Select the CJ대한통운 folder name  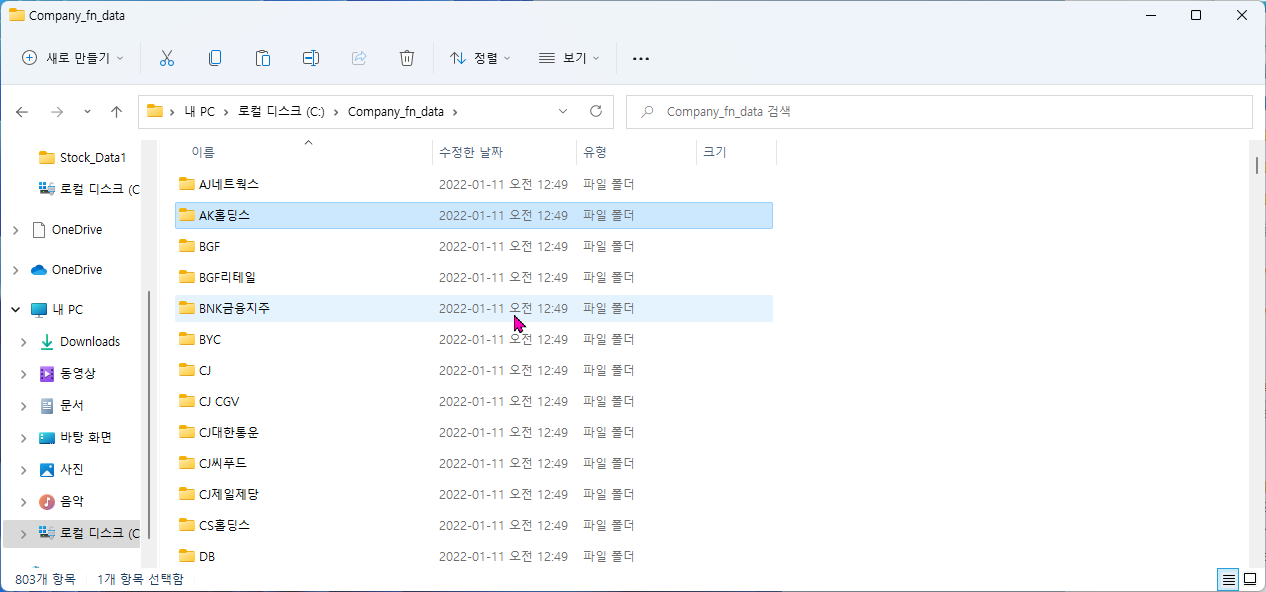click(229, 432)
